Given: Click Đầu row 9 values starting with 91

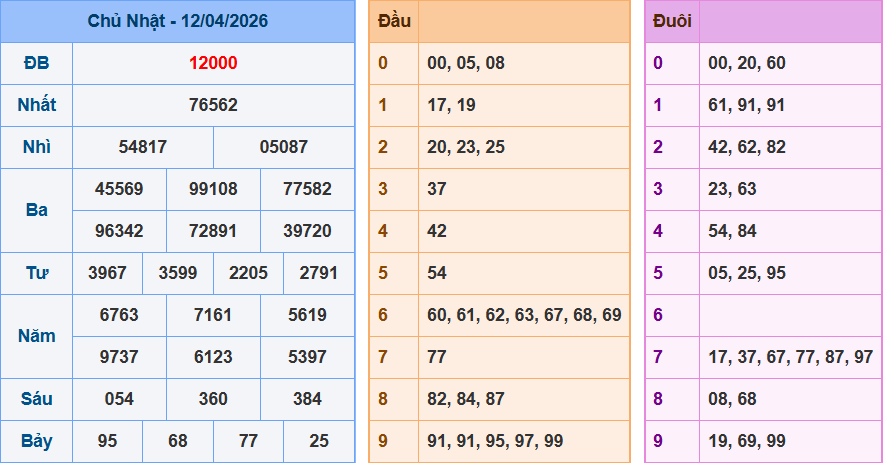Looking at the screenshot, I should click(495, 441).
